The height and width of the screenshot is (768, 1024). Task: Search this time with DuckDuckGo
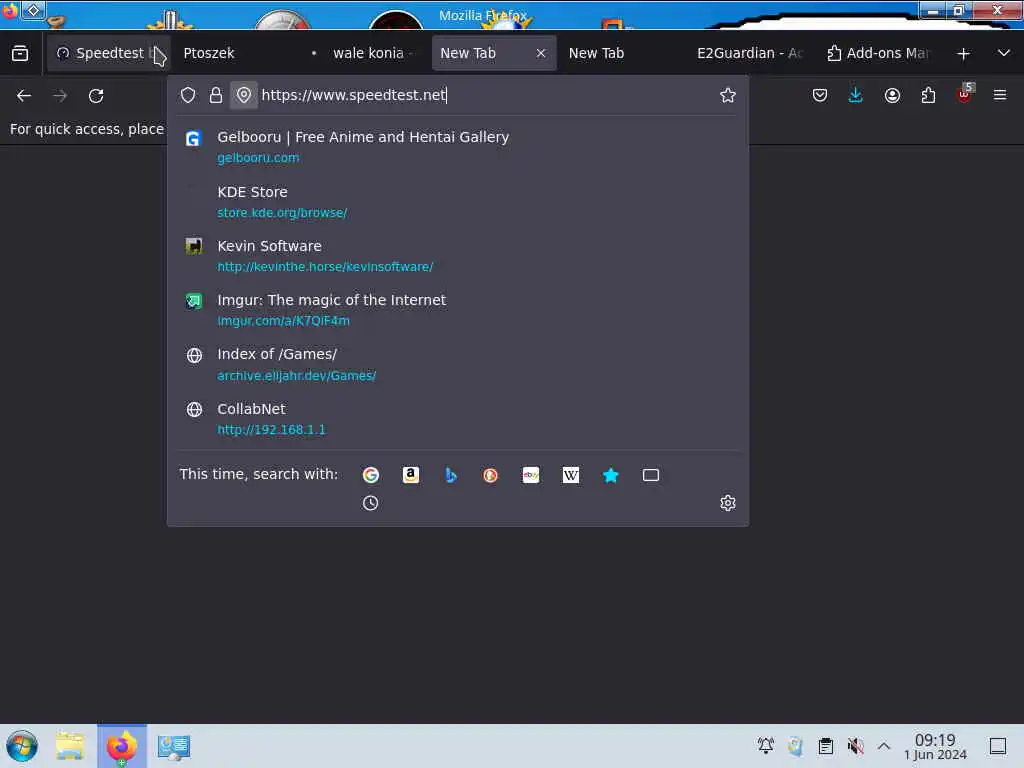tap(490, 475)
